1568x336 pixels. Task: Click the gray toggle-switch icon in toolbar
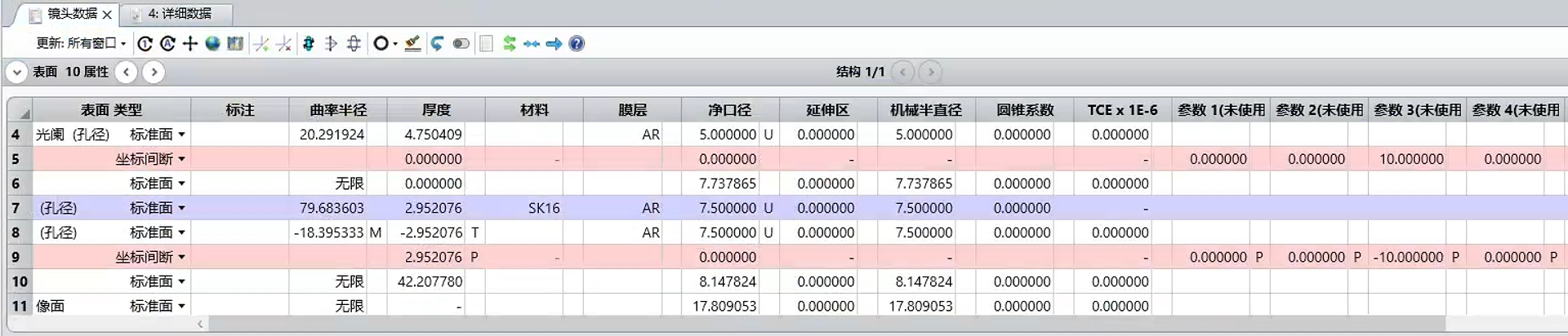click(x=461, y=44)
